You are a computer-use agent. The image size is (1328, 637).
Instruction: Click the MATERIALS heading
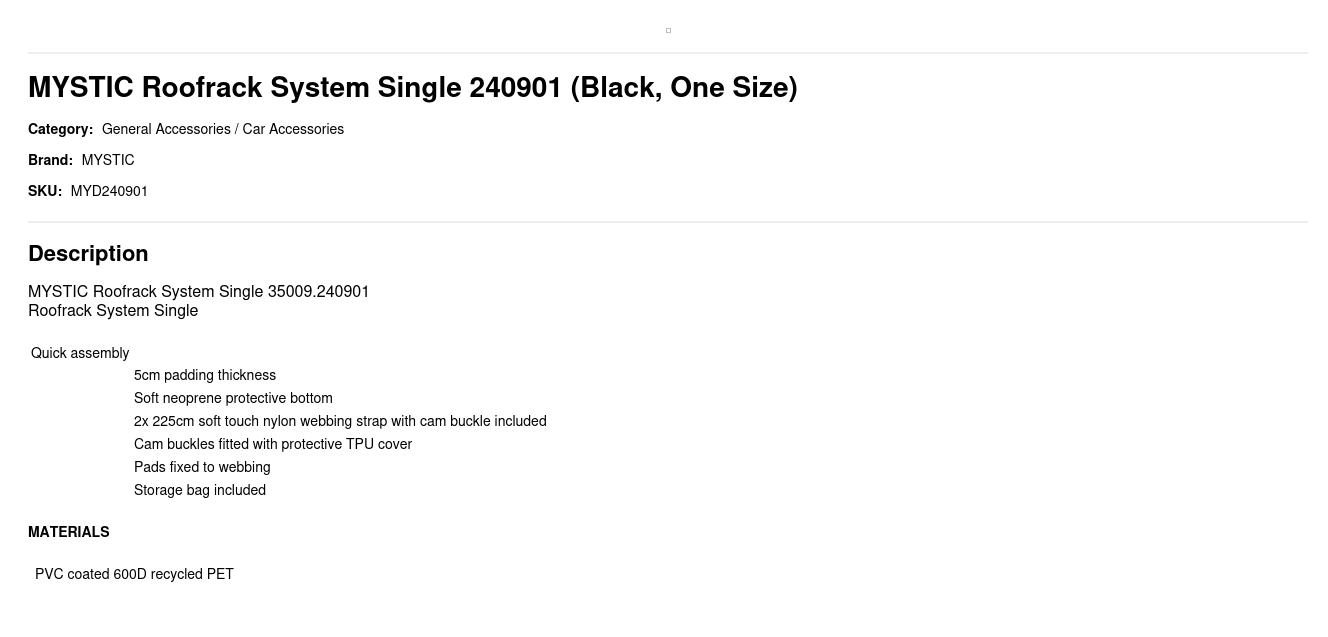[x=69, y=532]
